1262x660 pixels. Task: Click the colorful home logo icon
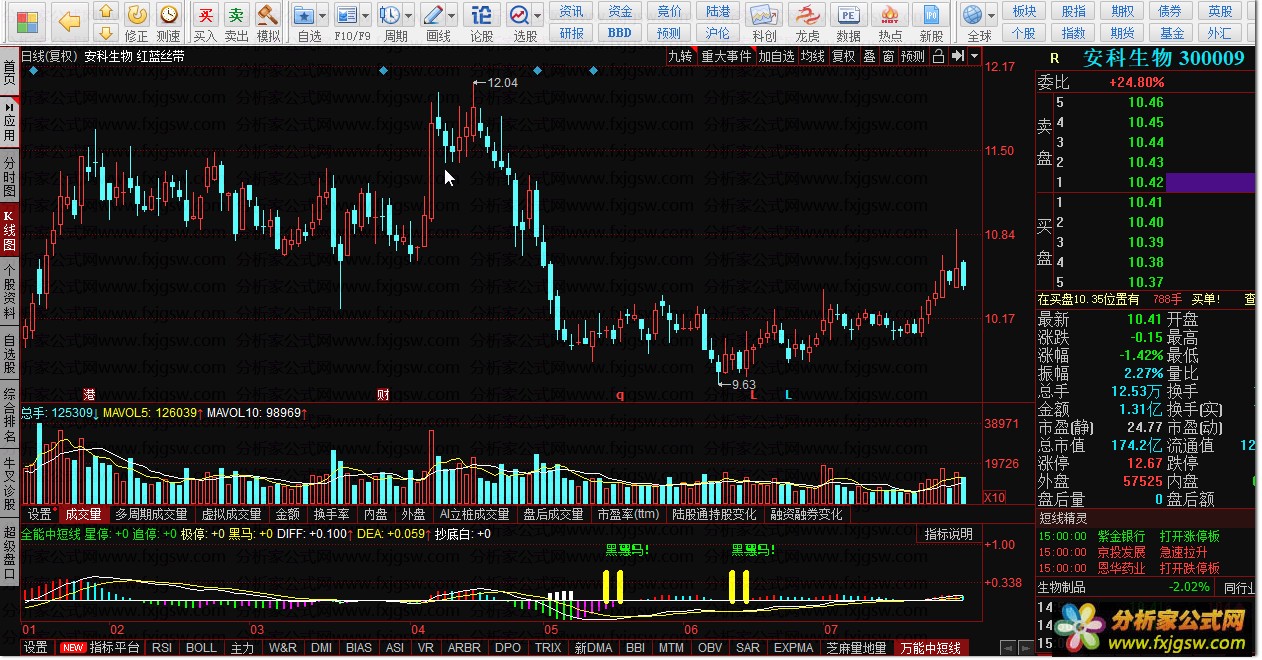pos(27,20)
